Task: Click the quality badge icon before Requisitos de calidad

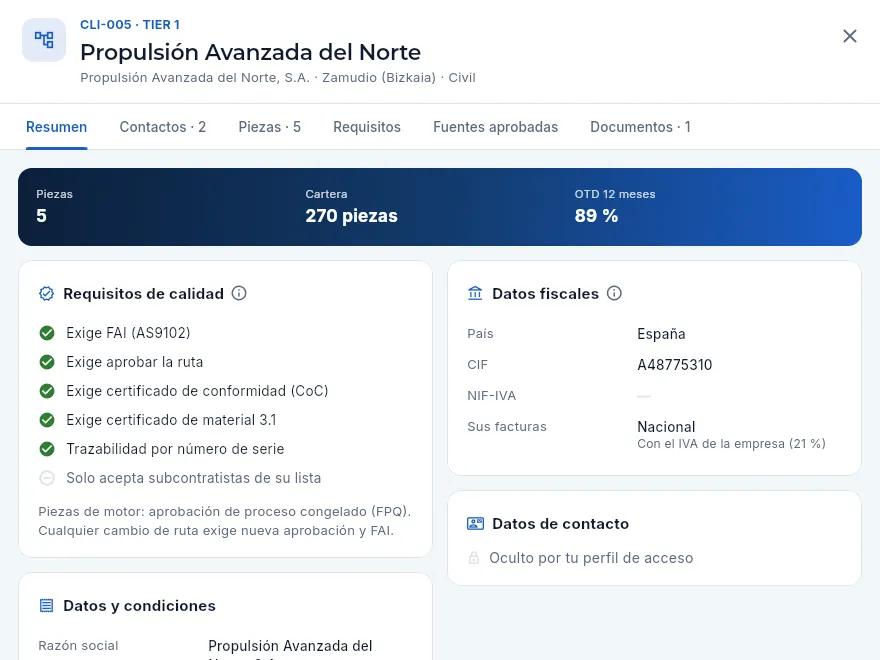Action: (47, 294)
